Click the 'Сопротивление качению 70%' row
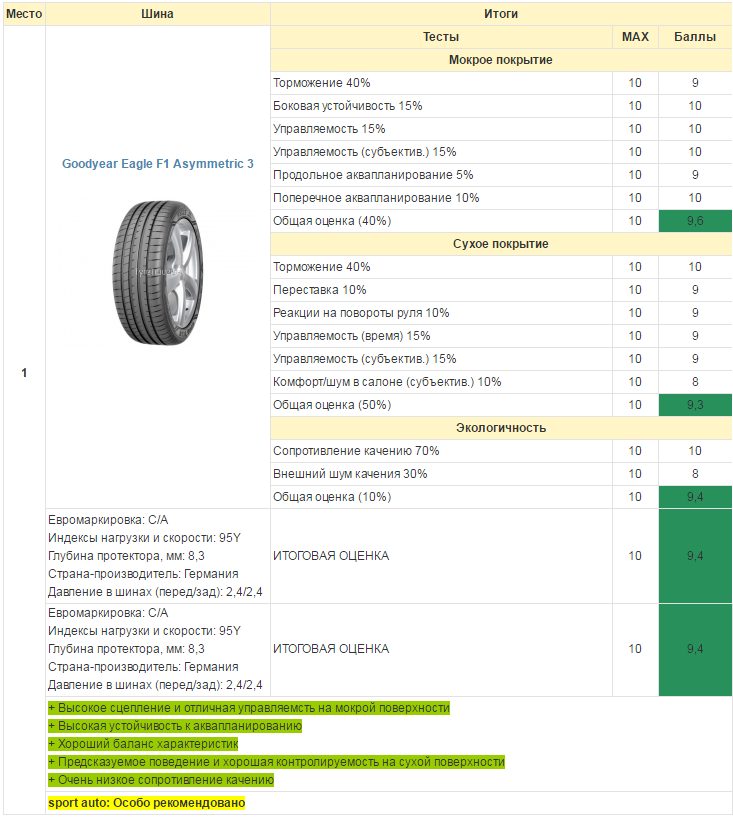 [x=356, y=451]
